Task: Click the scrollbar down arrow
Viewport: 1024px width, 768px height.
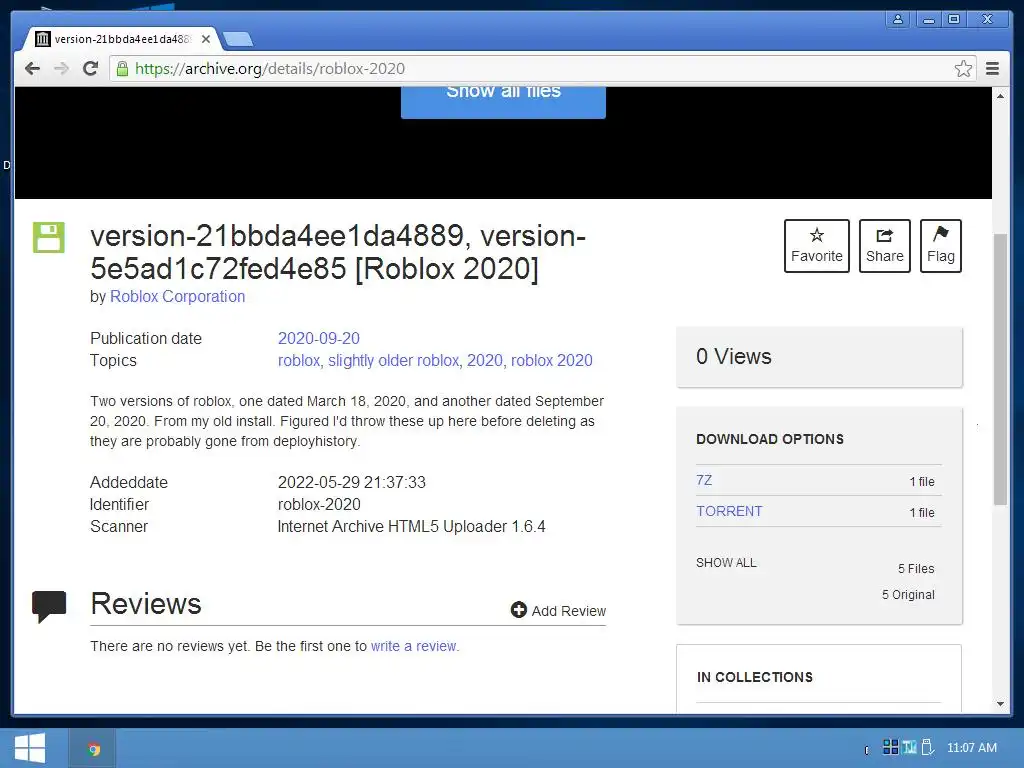Action: click(1000, 704)
